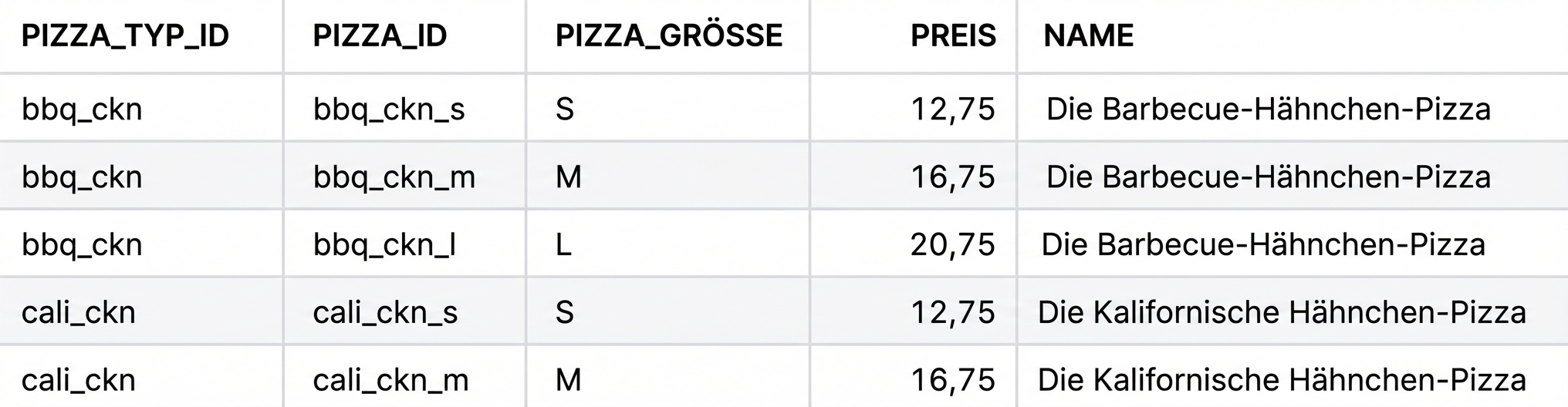The width and height of the screenshot is (1568, 407).
Task: Click the PIZZA_ID column header
Action: [x=380, y=35]
